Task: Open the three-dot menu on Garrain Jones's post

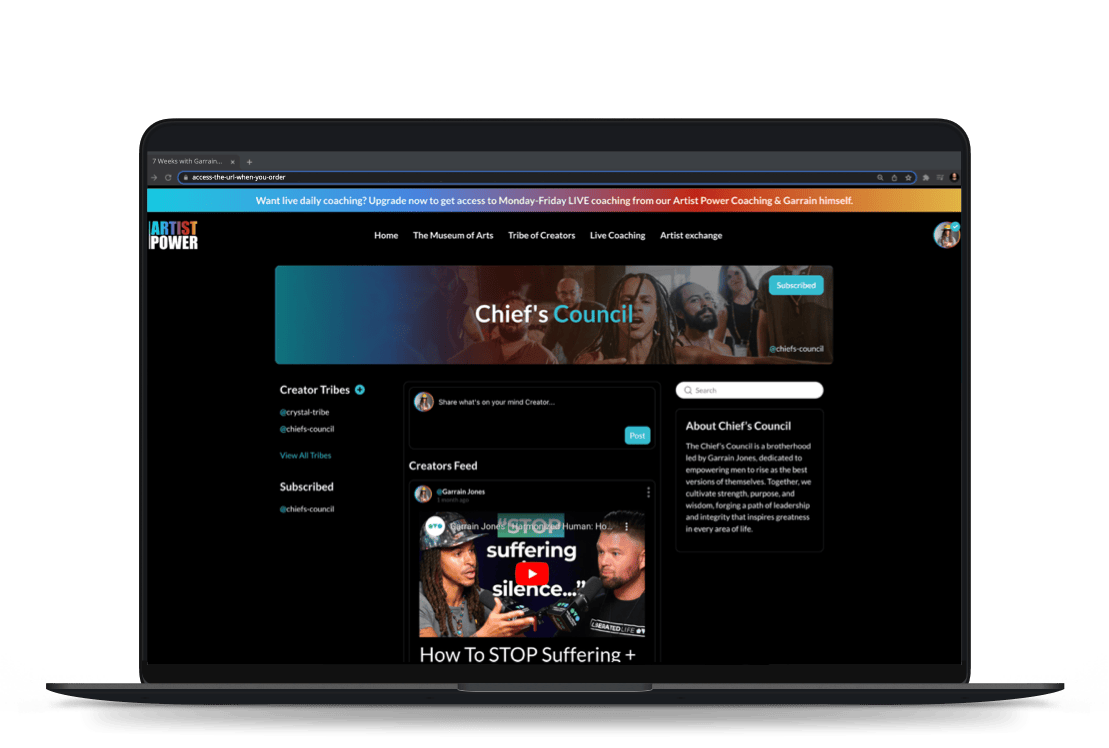Action: [x=648, y=492]
